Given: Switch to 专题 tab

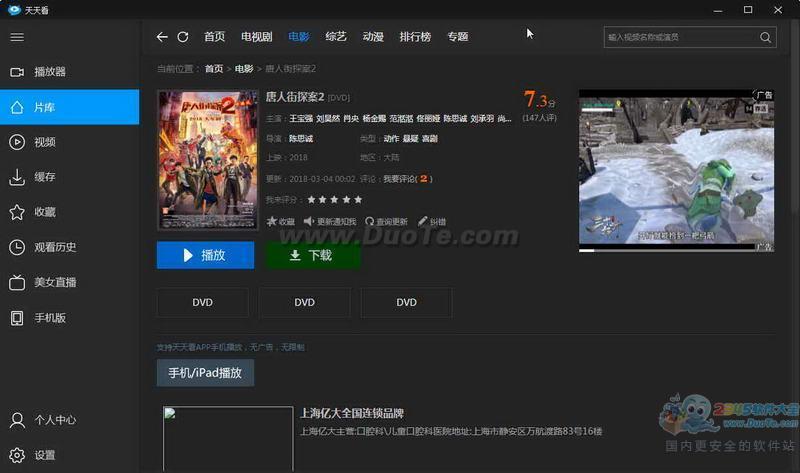Looking at the screenshot, I should (458, 37).
